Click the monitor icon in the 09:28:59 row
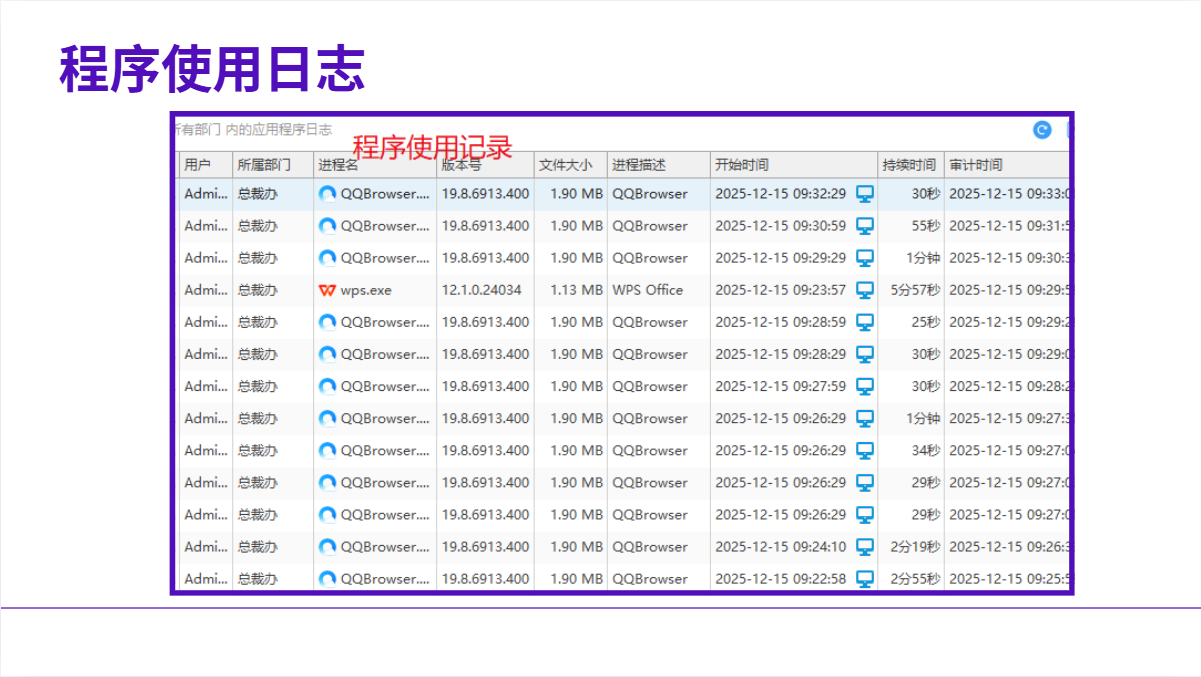 (x=865, y=322)
